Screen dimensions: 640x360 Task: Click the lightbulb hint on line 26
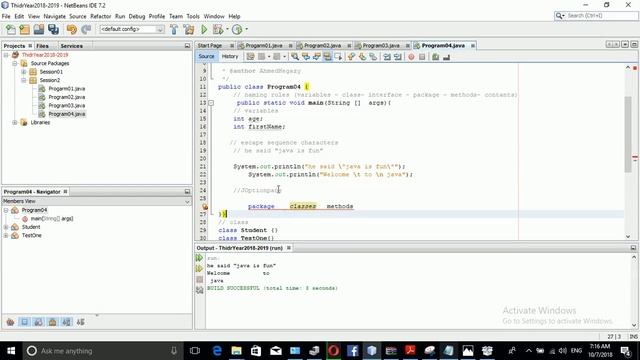(205, 207)
